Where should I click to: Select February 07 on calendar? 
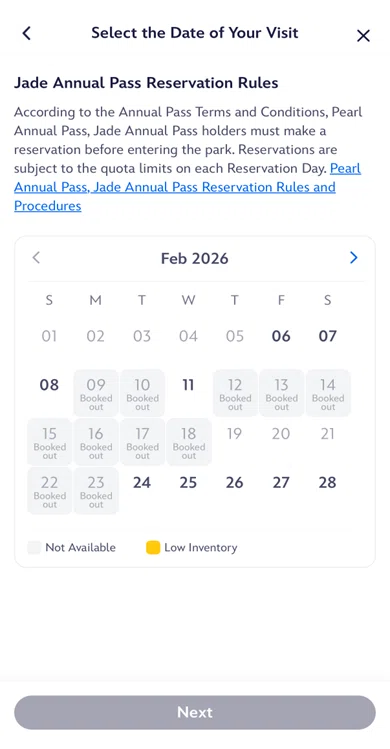(x=327, y=336)
